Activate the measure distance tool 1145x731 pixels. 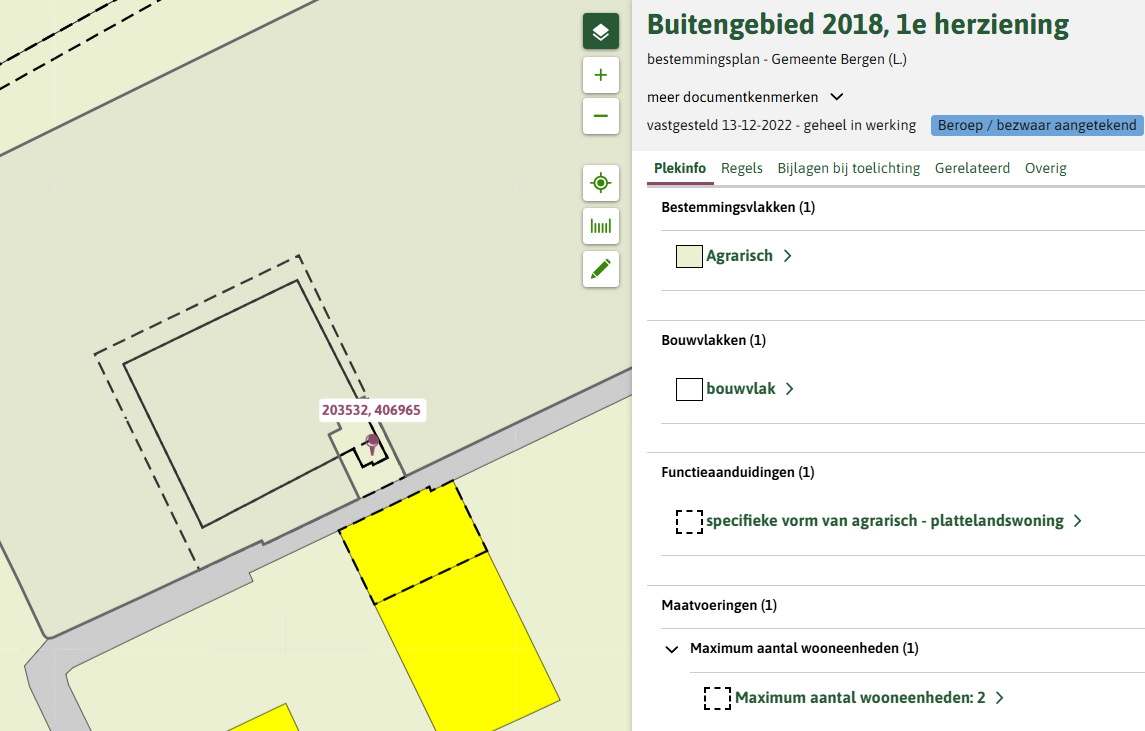(600, 226)
